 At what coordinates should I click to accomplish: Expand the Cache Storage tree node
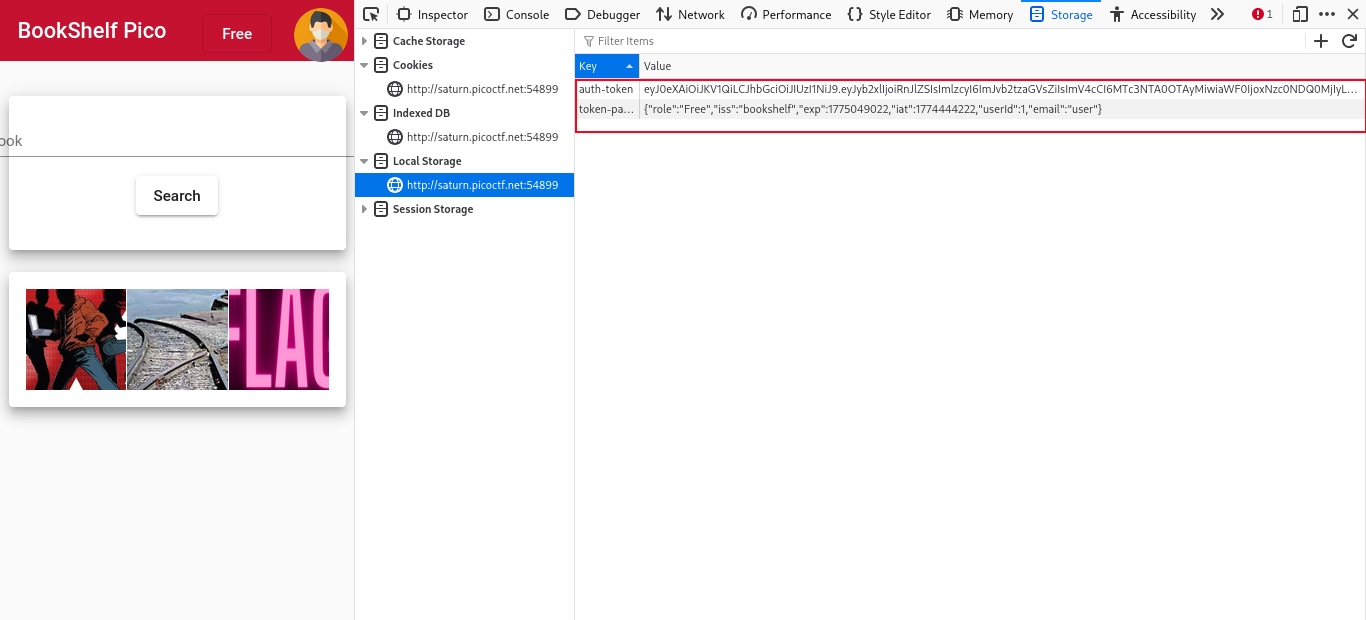click(x=365, y=41)
